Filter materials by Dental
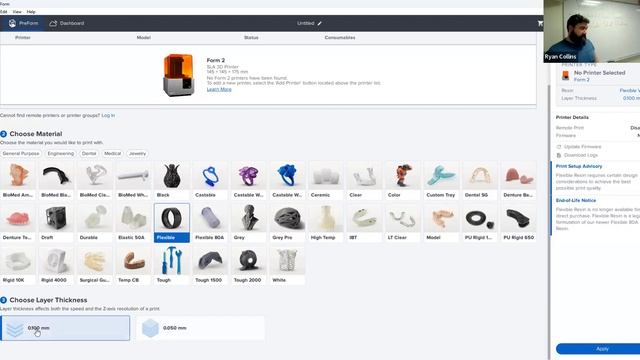Viewport: 640px width, 360px height. pyautogui.click(x=89, y=153)
